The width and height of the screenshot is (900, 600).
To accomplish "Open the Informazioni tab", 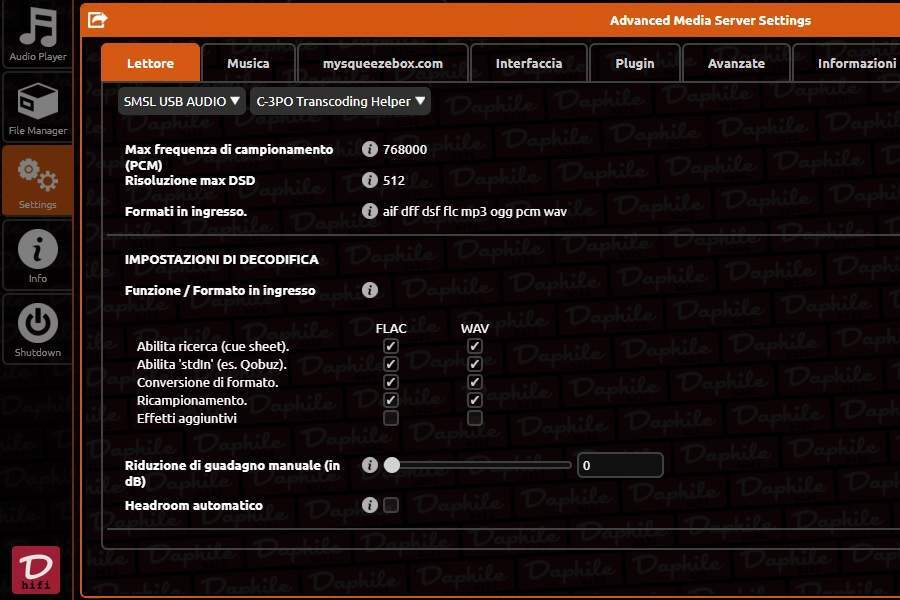I will [847, 63].
